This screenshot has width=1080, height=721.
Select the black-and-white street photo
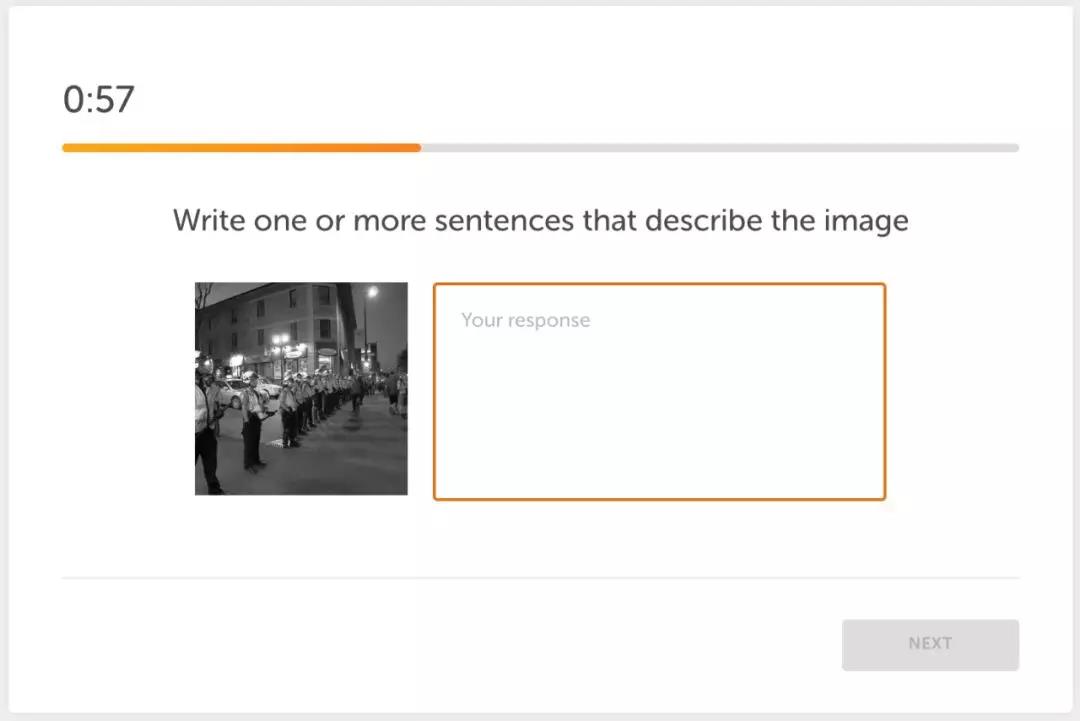pyautogui.click(x=301, y=388)
